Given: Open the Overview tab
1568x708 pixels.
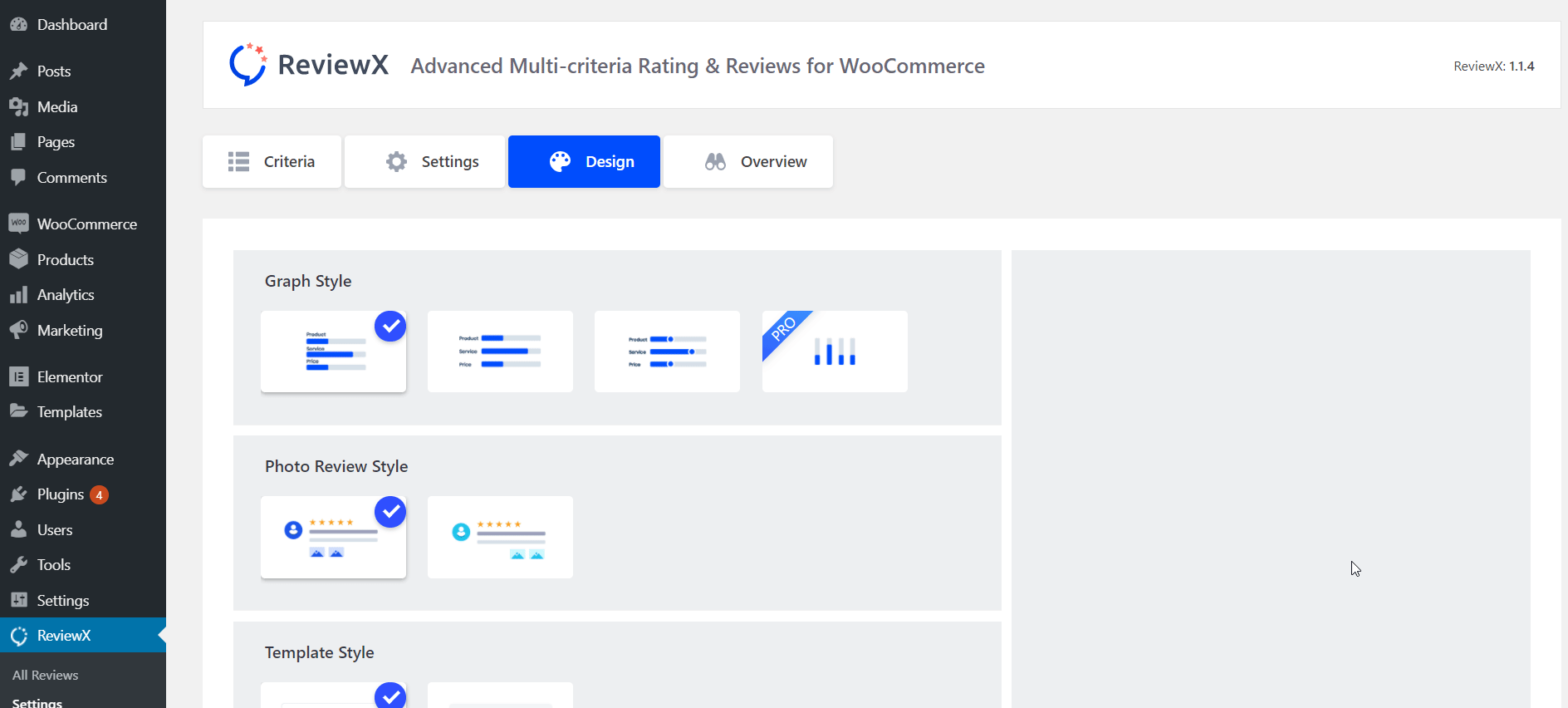Looking at the screenshot, I should pyautogui.click(x=748, y=161).
